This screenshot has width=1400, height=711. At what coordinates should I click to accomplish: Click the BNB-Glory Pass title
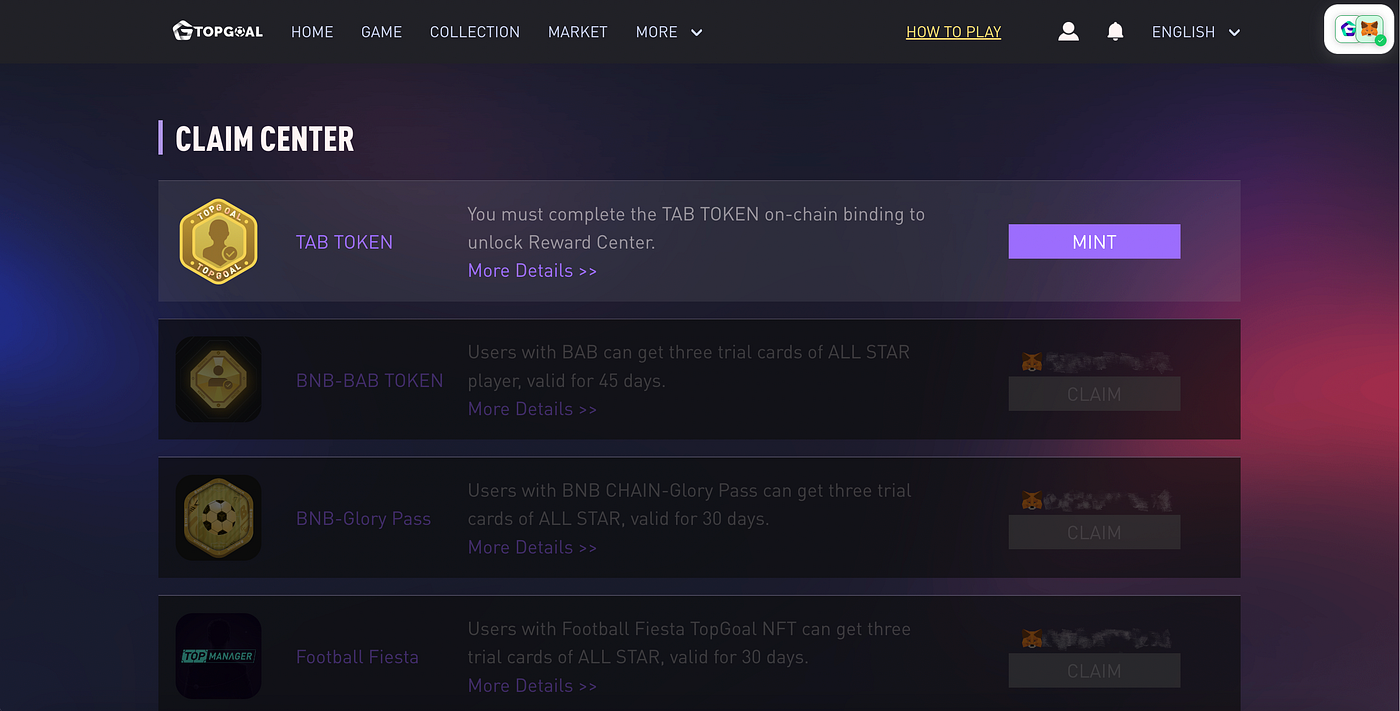(363, 518)
